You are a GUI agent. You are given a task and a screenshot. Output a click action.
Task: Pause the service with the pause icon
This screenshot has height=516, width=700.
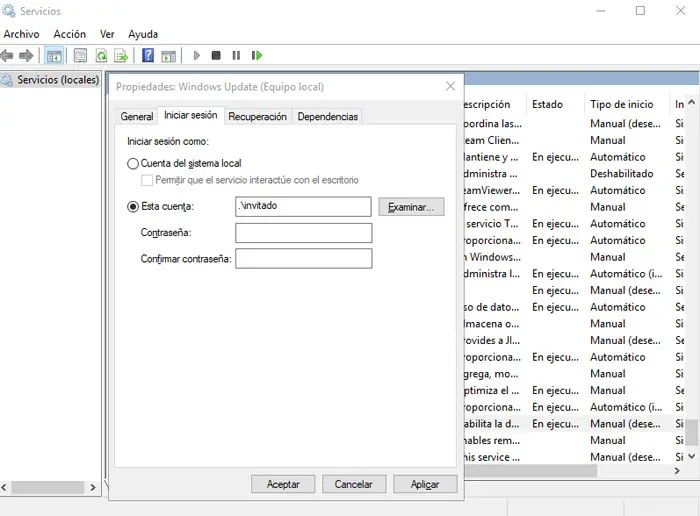pyautogui.click(x=236, y=56)
